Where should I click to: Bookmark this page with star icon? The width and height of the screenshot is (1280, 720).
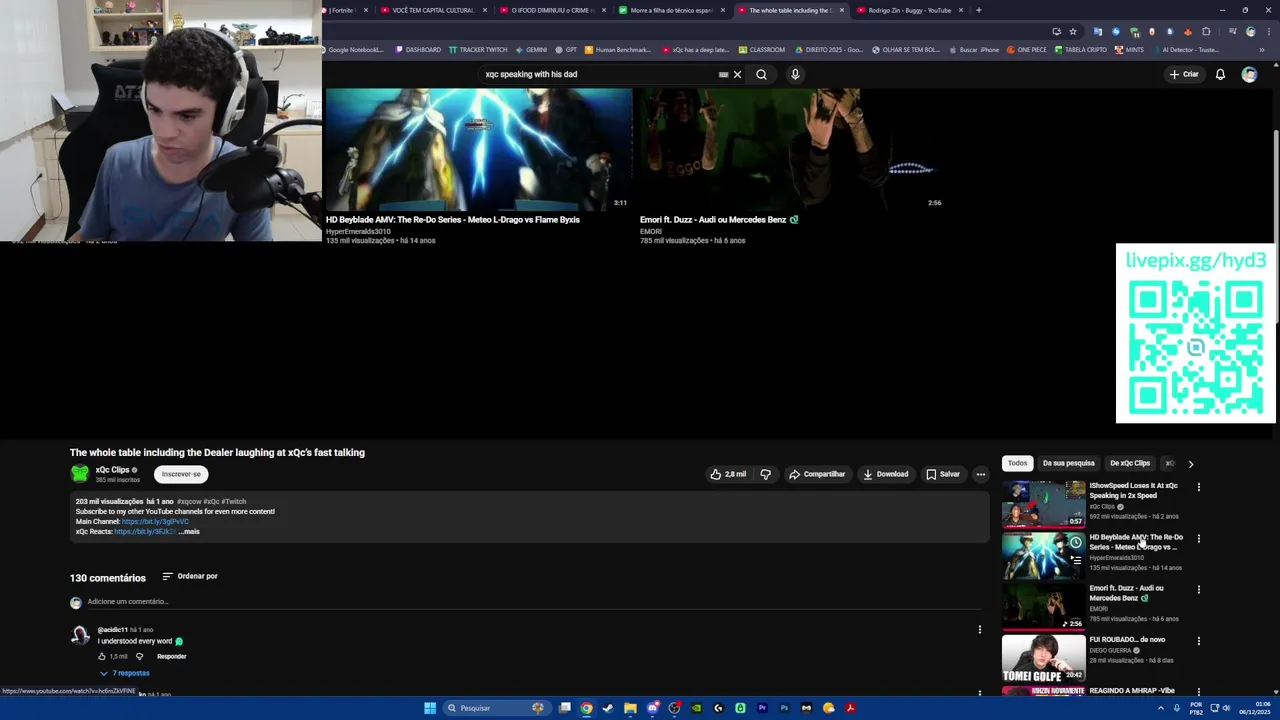[1073, 31]
